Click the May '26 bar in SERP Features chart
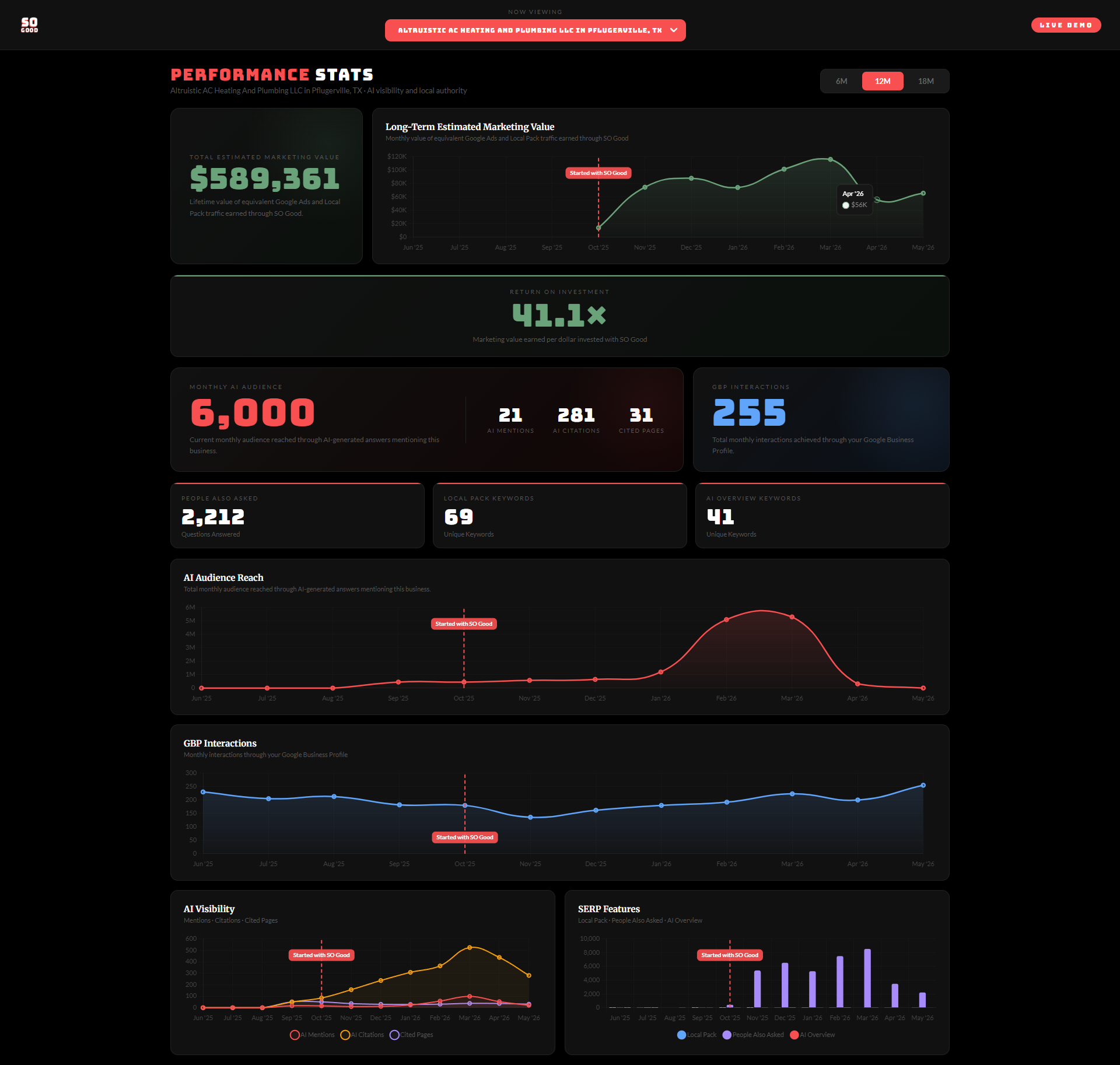The width and height of the screenshot is (1120, 1065). tap(922, 1000)
